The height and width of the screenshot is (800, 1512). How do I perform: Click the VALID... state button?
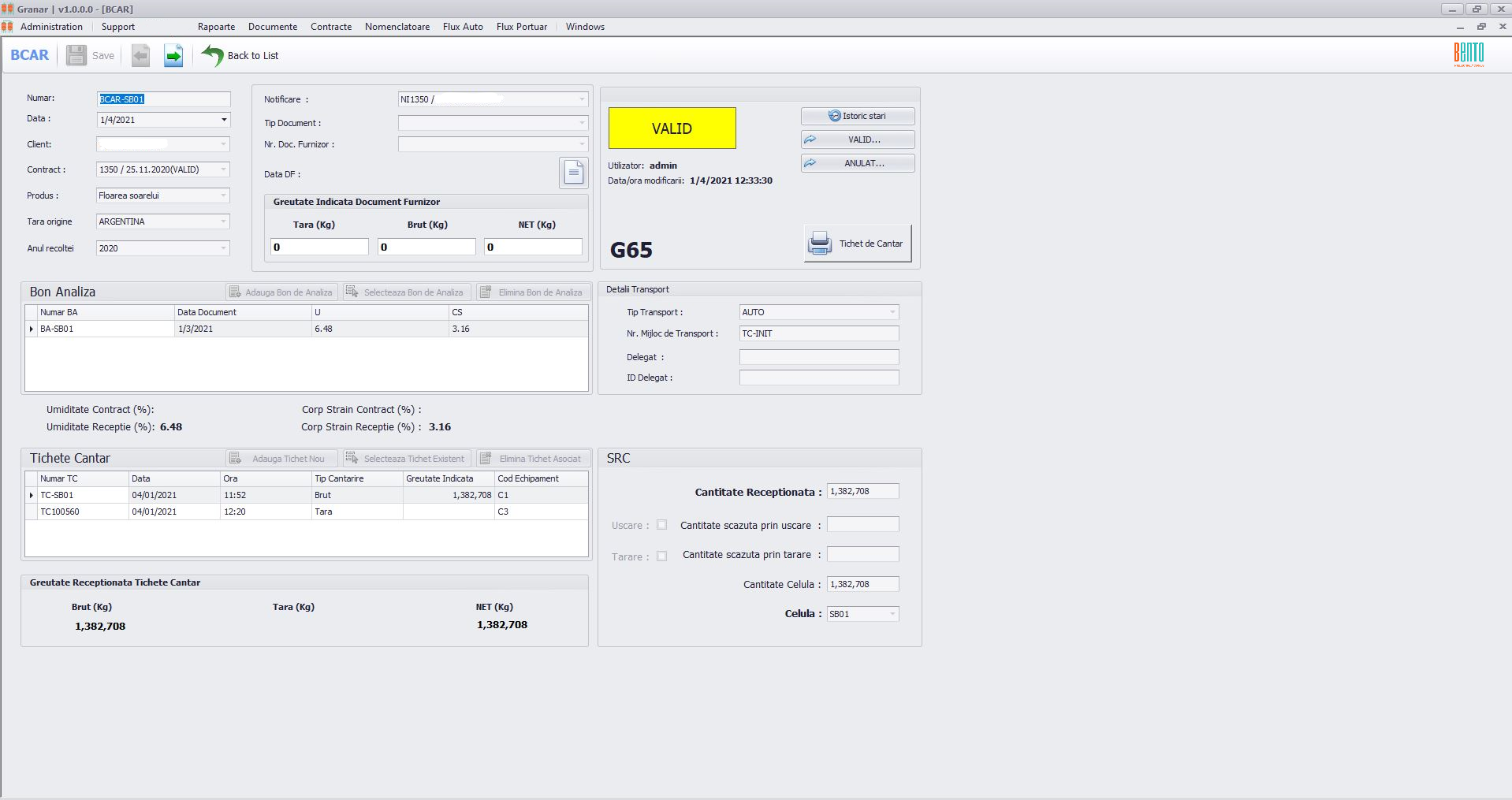pos(857,140)
